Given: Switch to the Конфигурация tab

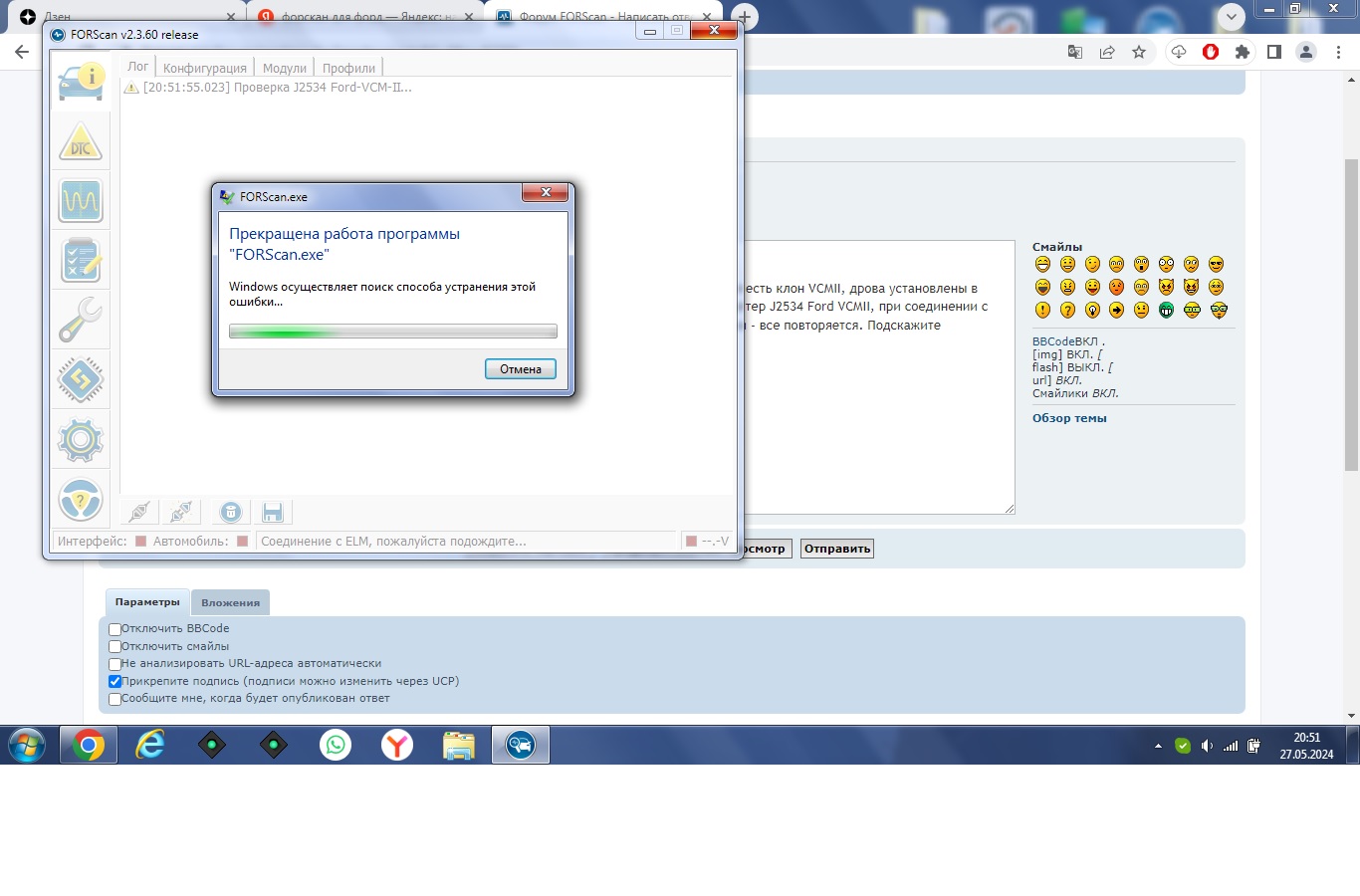Looking at the screenshot, I should 204,68.
